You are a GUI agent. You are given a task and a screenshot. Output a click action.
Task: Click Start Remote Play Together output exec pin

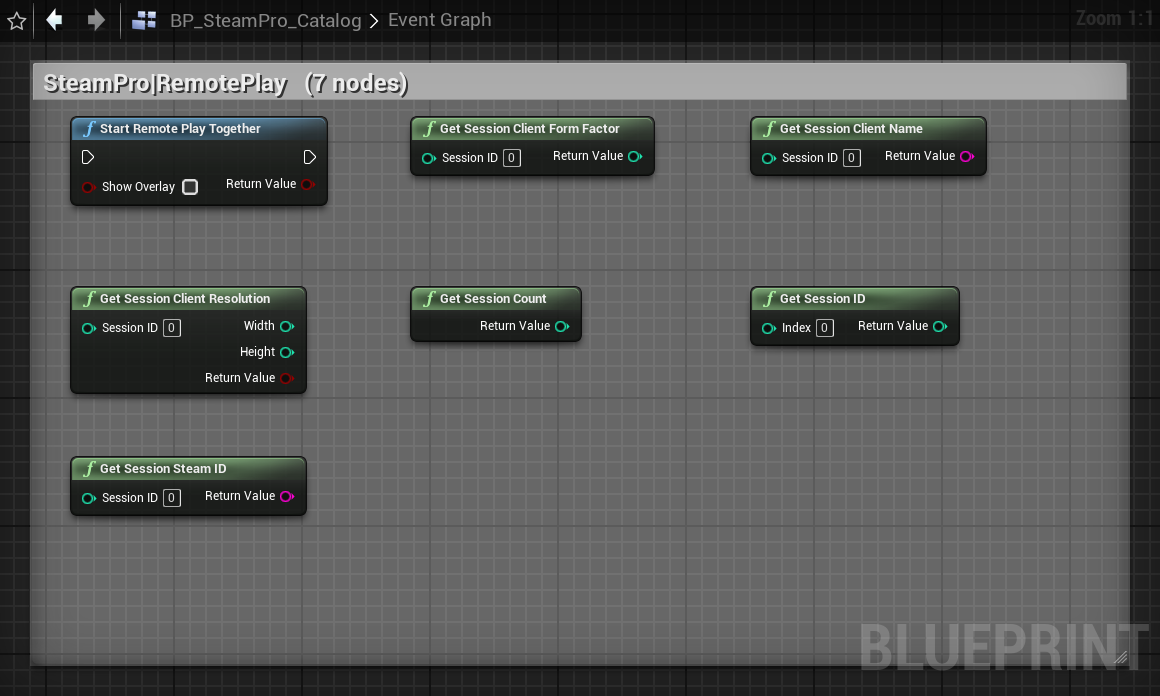tap(310, 157)
